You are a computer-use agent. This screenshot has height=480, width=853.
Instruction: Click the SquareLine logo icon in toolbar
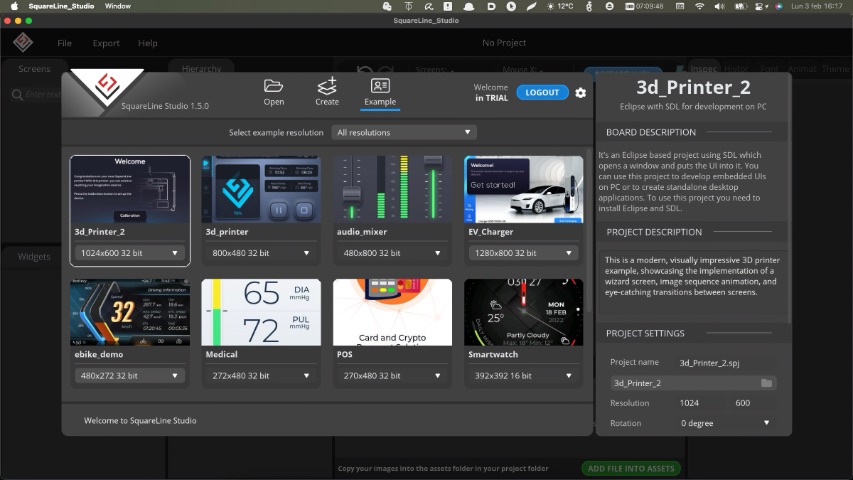point(23,42)
